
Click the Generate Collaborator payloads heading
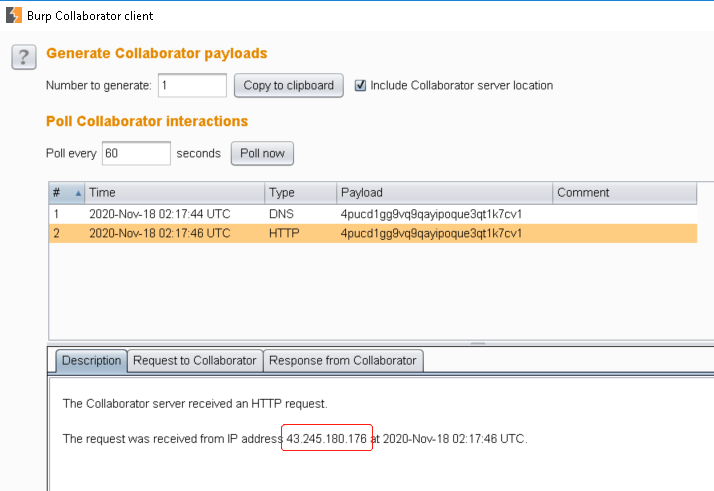(157, 53)
